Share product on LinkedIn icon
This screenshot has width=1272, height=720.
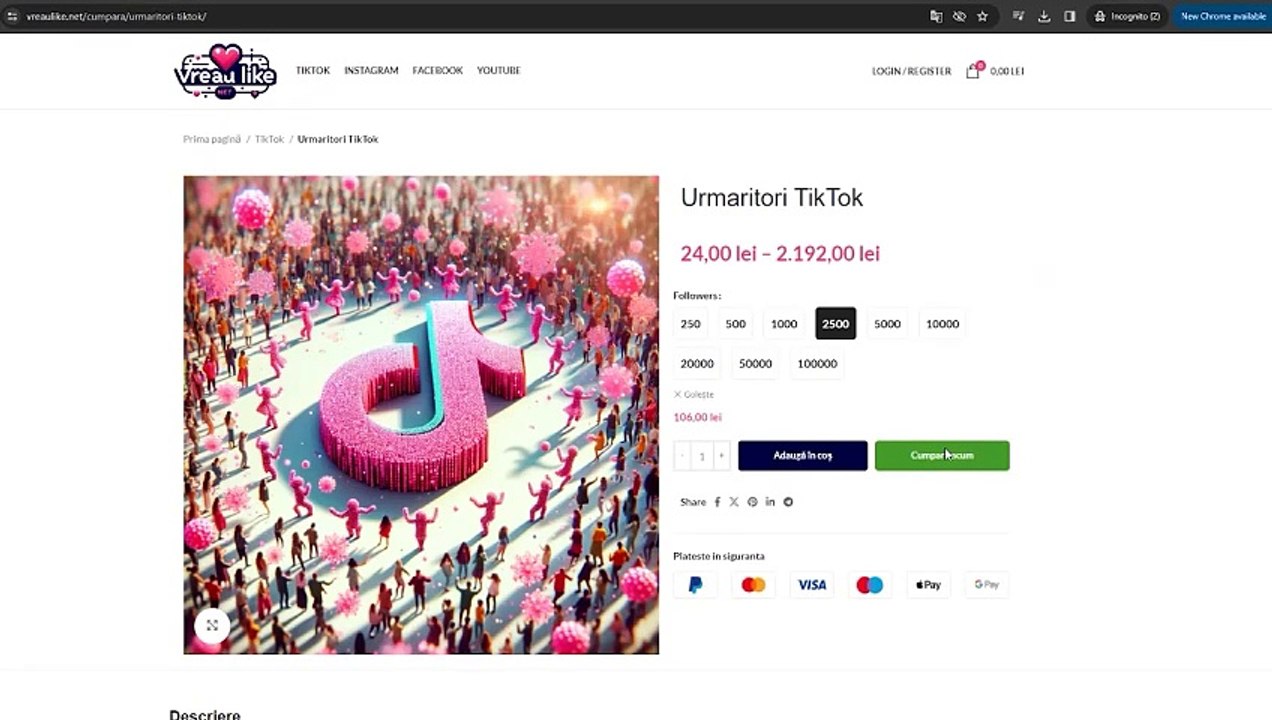770,502
